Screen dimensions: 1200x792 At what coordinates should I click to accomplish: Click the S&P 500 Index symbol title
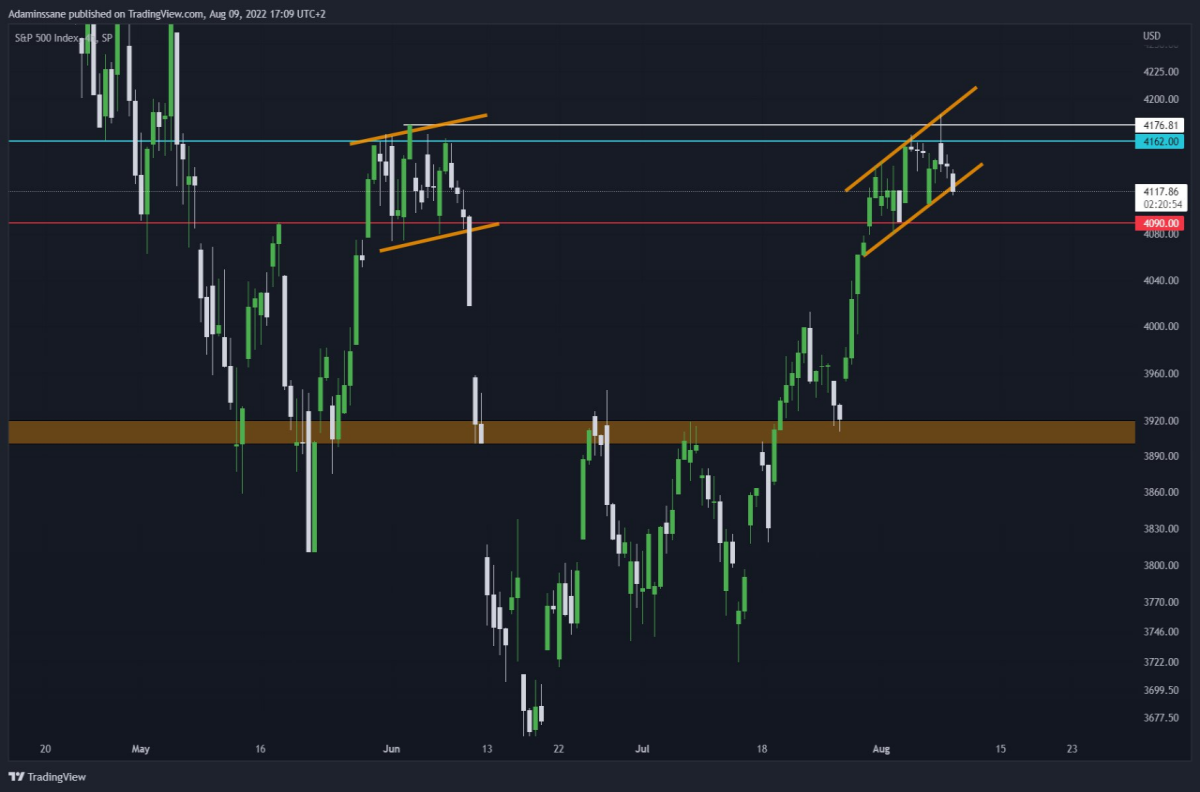click(x=46, y=38)
